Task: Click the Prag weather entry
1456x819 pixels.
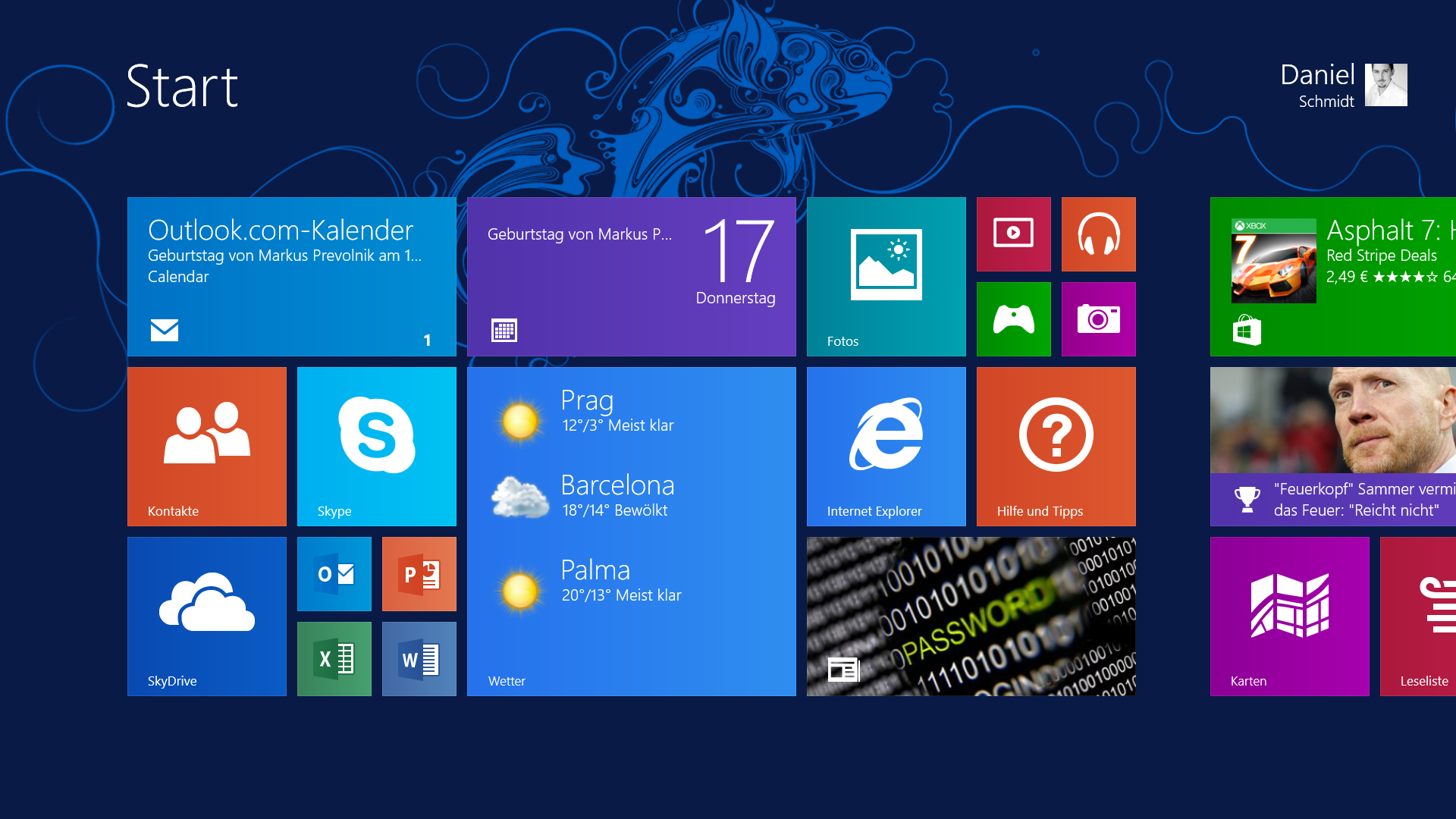Action: (x=584, y=412)
